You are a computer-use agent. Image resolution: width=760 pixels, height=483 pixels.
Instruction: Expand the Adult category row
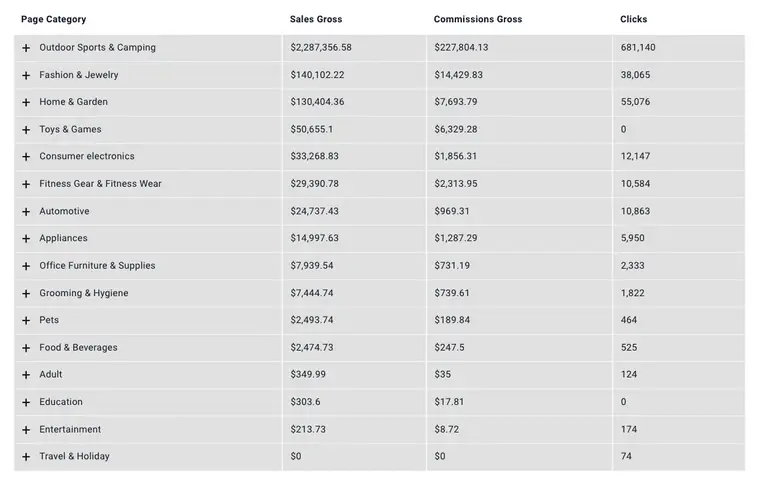point(26,375)
